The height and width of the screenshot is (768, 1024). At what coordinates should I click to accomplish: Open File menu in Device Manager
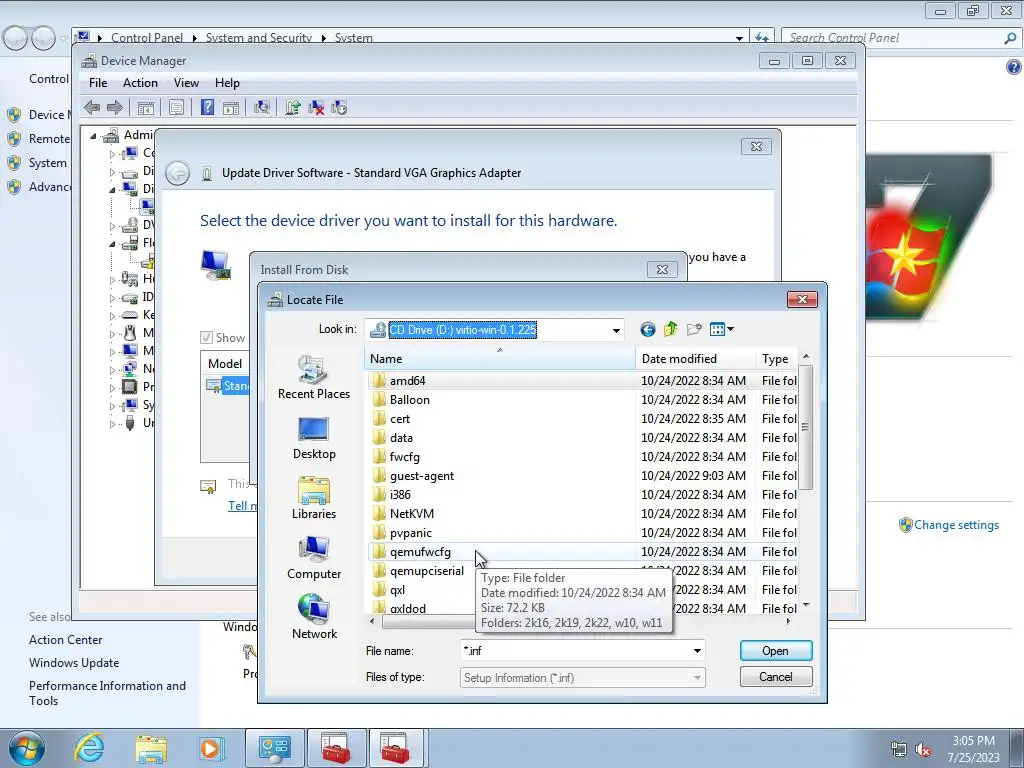pos(98,83)
